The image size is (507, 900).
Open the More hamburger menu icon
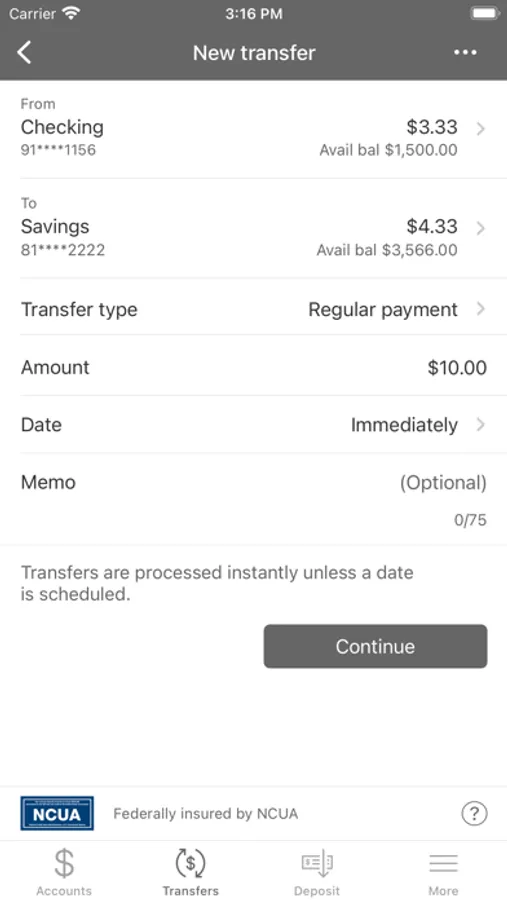443,863
